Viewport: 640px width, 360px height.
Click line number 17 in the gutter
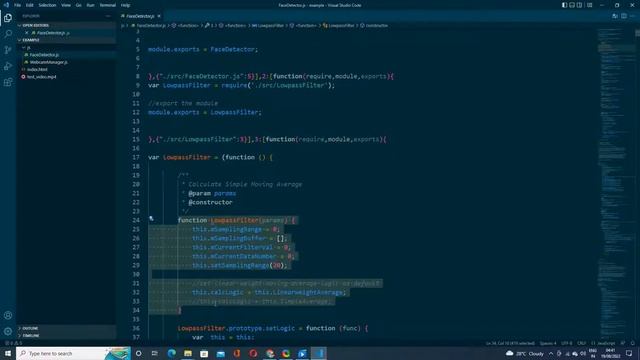[x=136, y=157]
